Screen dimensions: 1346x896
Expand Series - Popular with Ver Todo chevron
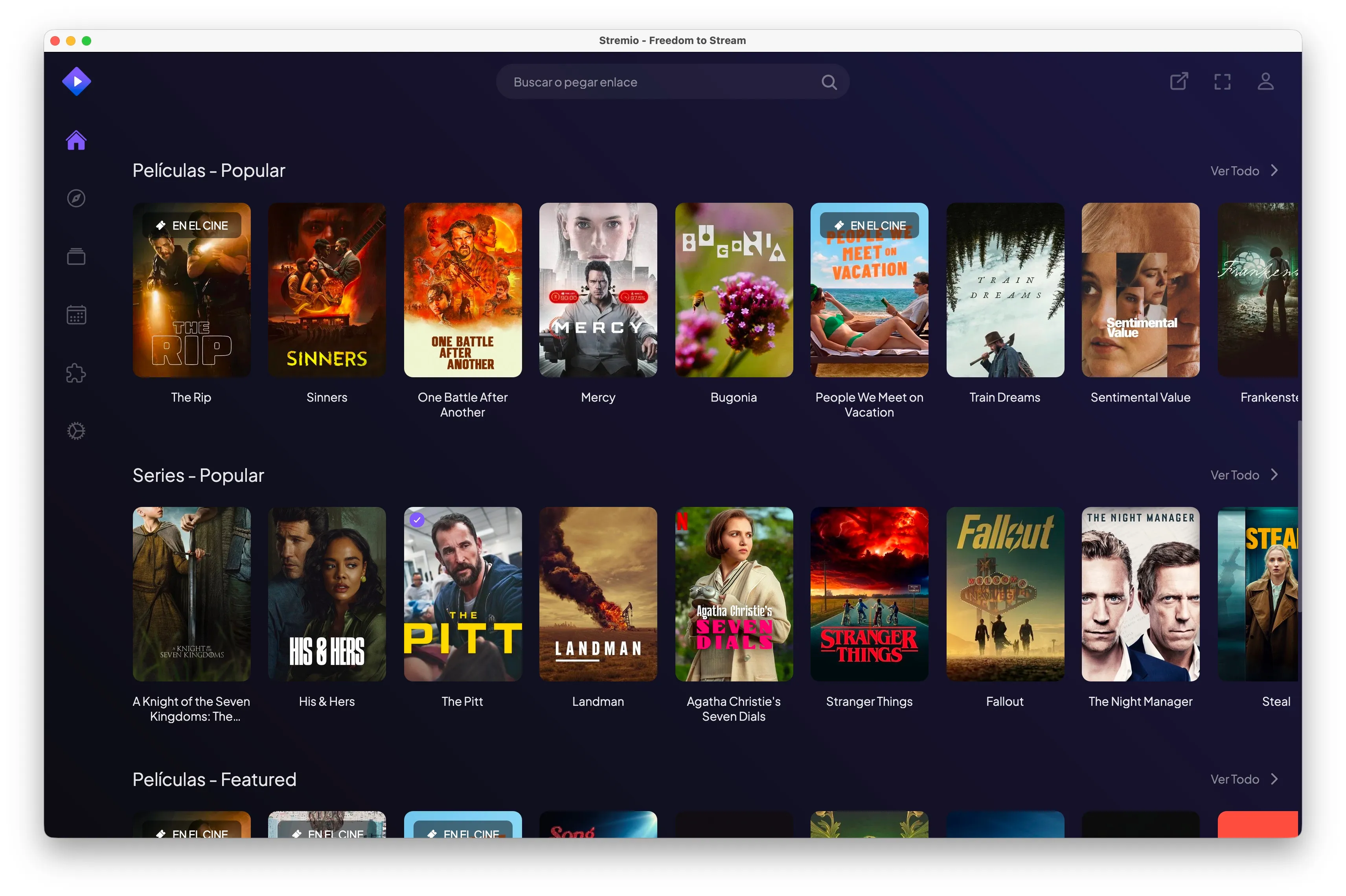click(x=1274, y=475)
